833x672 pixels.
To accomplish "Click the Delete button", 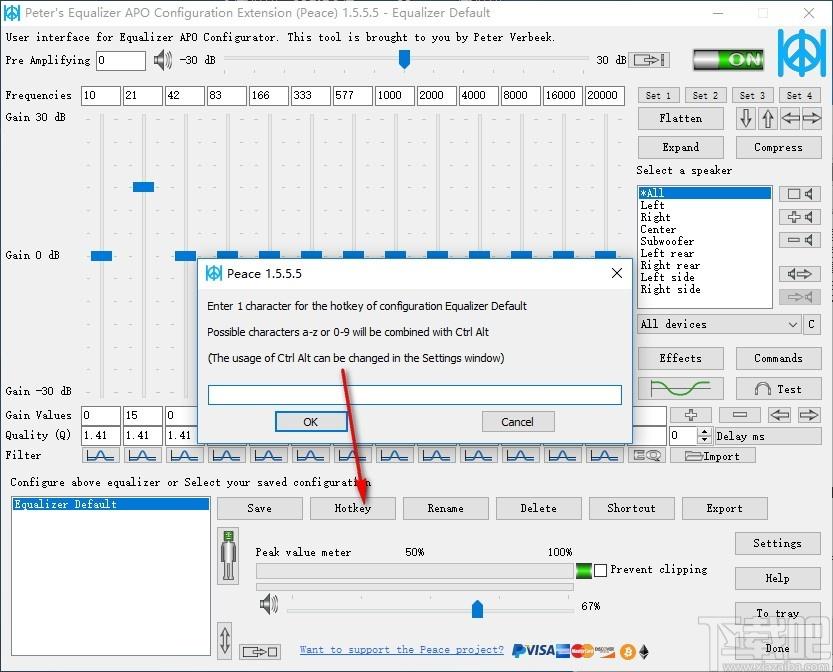I will click(539, 508).
